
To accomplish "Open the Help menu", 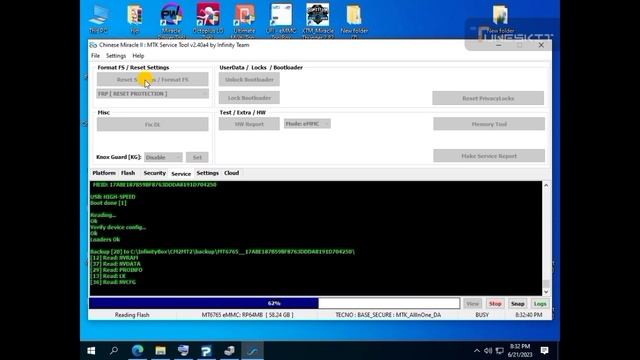I will point(138,56).
